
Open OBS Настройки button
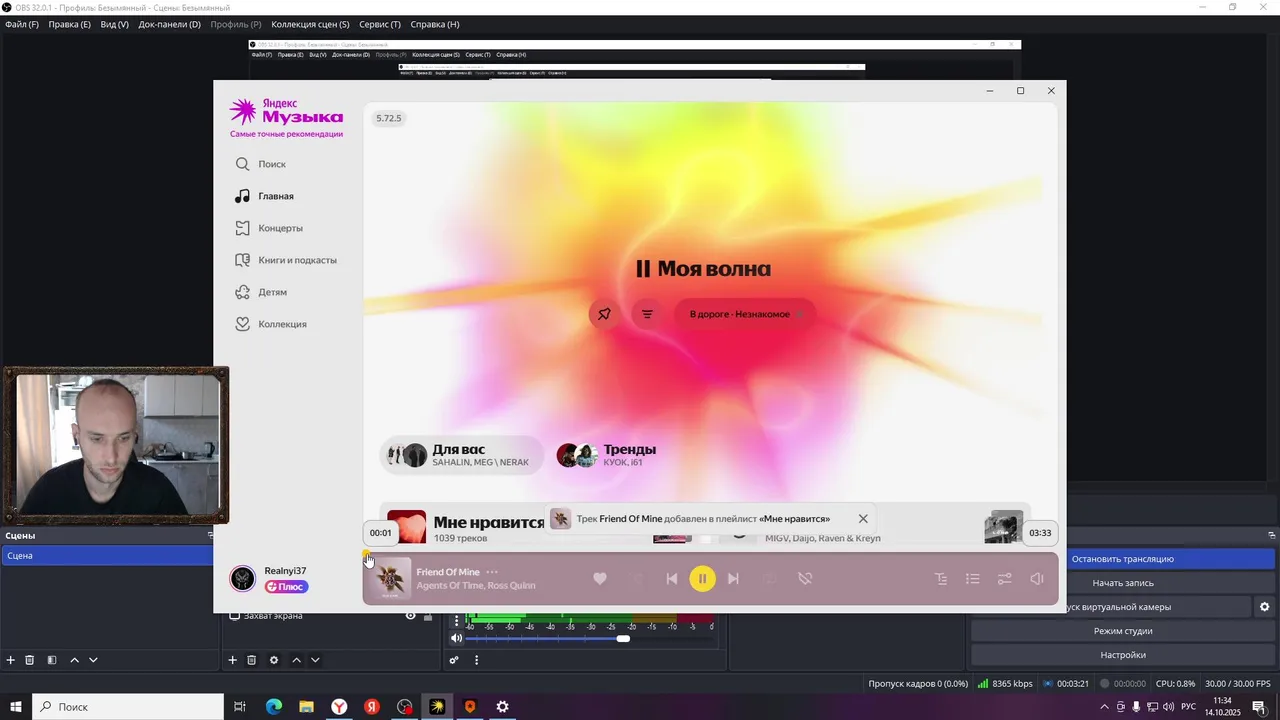click(x=1122, y=655)
